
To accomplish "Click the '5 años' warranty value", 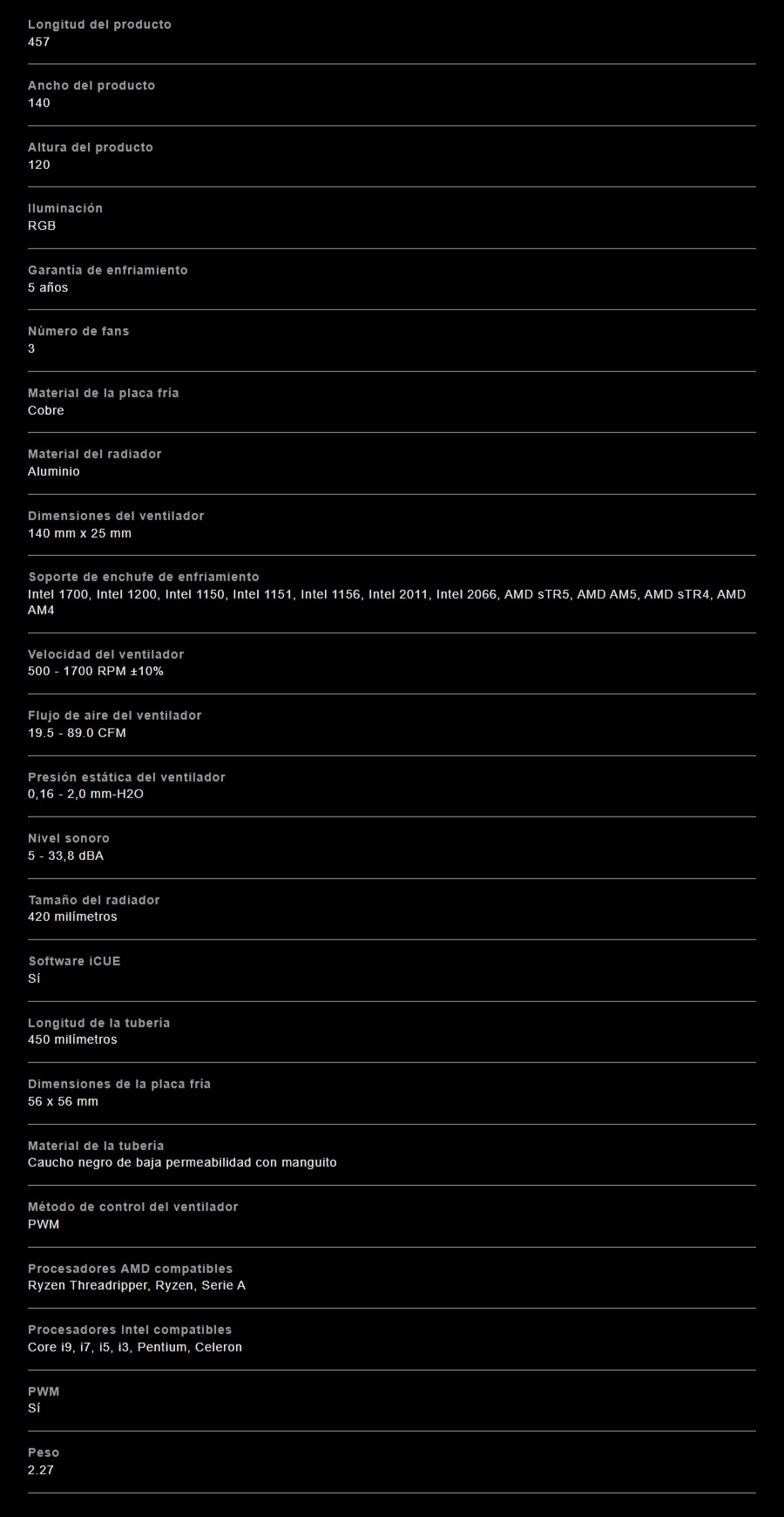I will (48, 288).
